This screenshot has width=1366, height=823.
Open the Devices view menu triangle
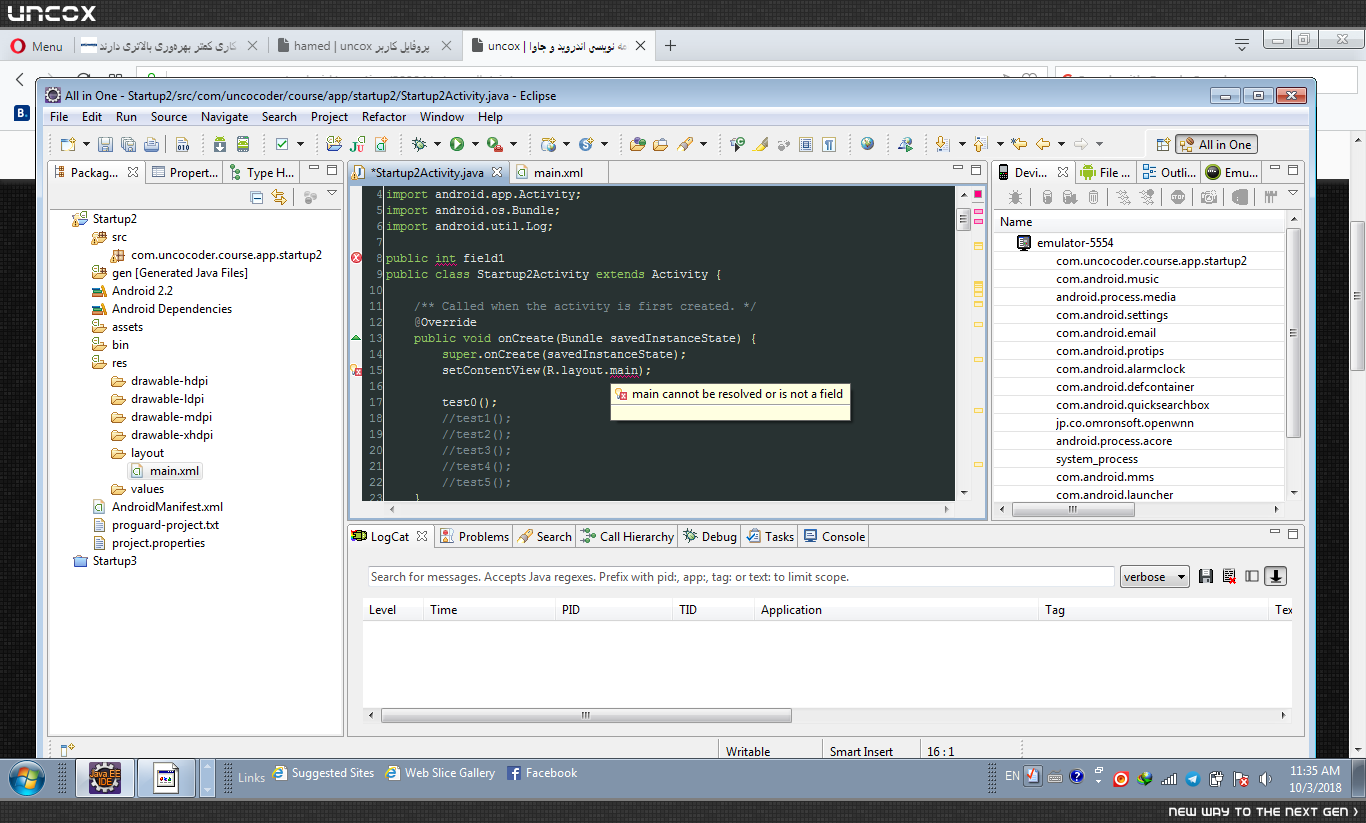click(x=1292, y=194)
